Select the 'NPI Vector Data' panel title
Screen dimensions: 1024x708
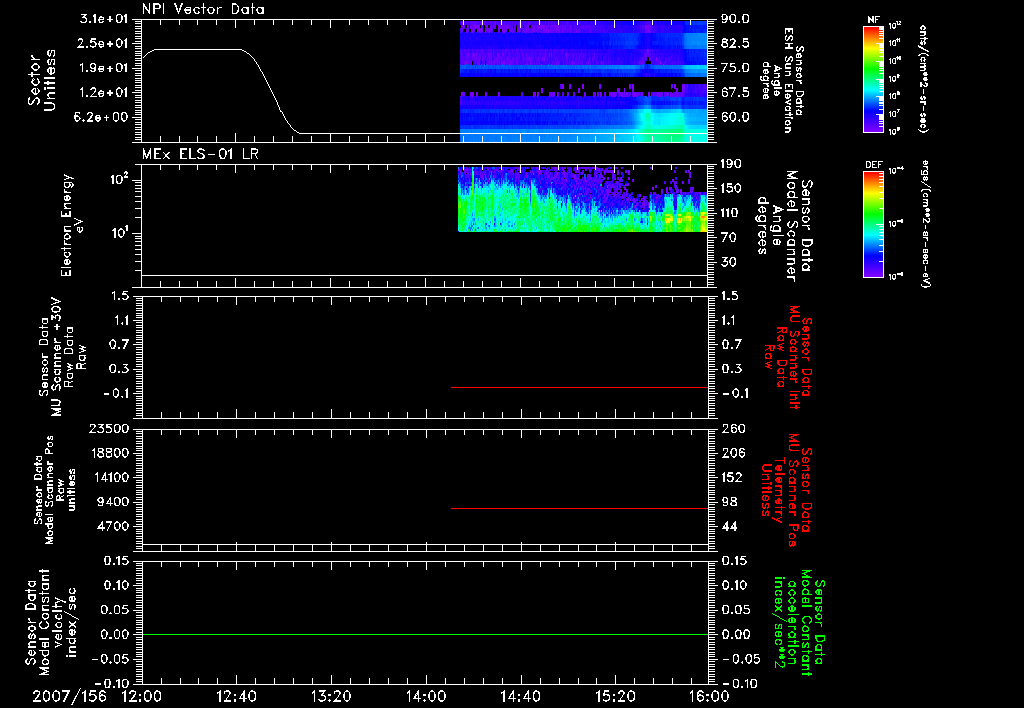click(x=203, y=9)
